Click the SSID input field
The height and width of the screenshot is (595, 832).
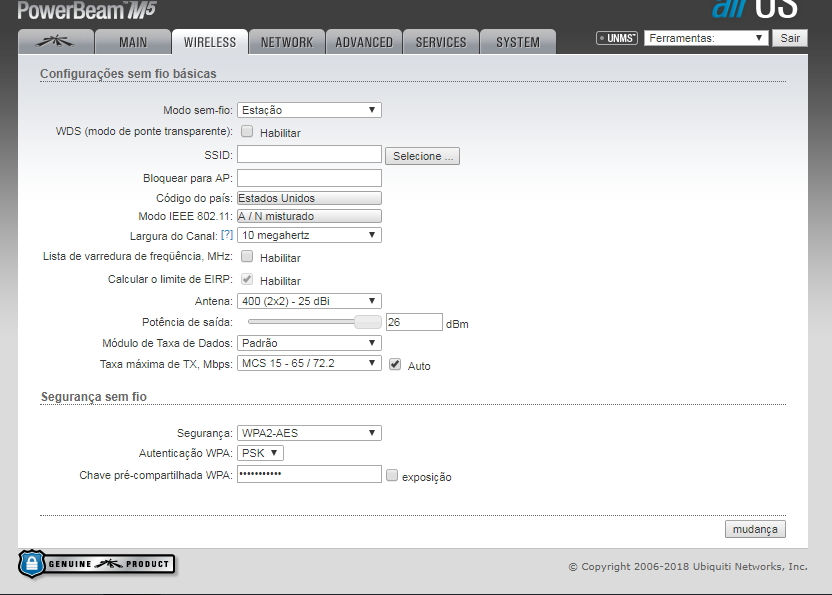pyautogui.click(x=309, y=154)
